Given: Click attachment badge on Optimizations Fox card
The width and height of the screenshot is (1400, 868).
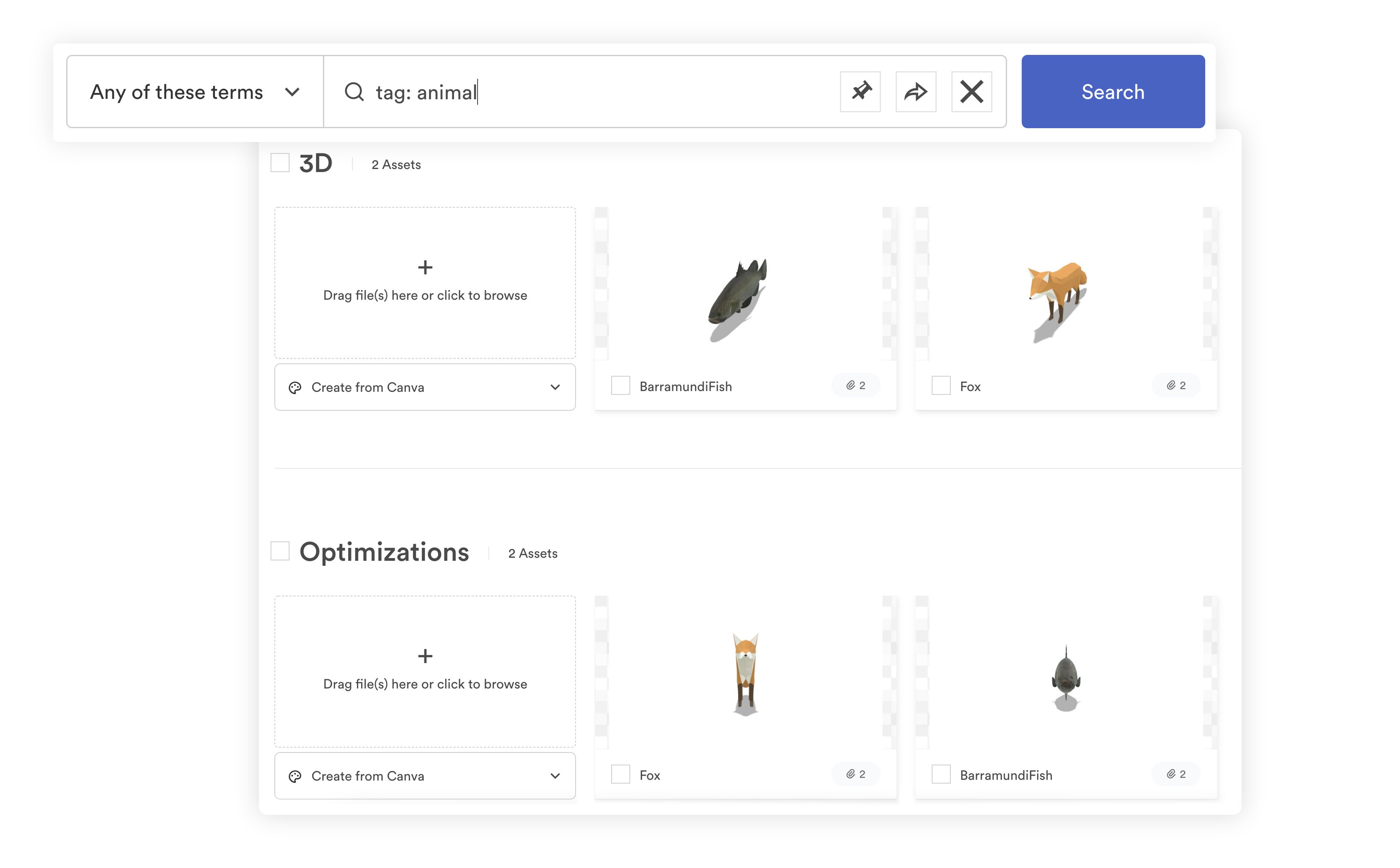Looking at the screenshot, I should [x=855, y=774].
